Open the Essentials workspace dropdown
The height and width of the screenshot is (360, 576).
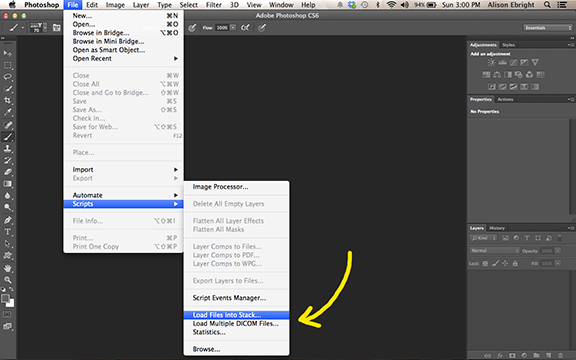tap(548, 28)
